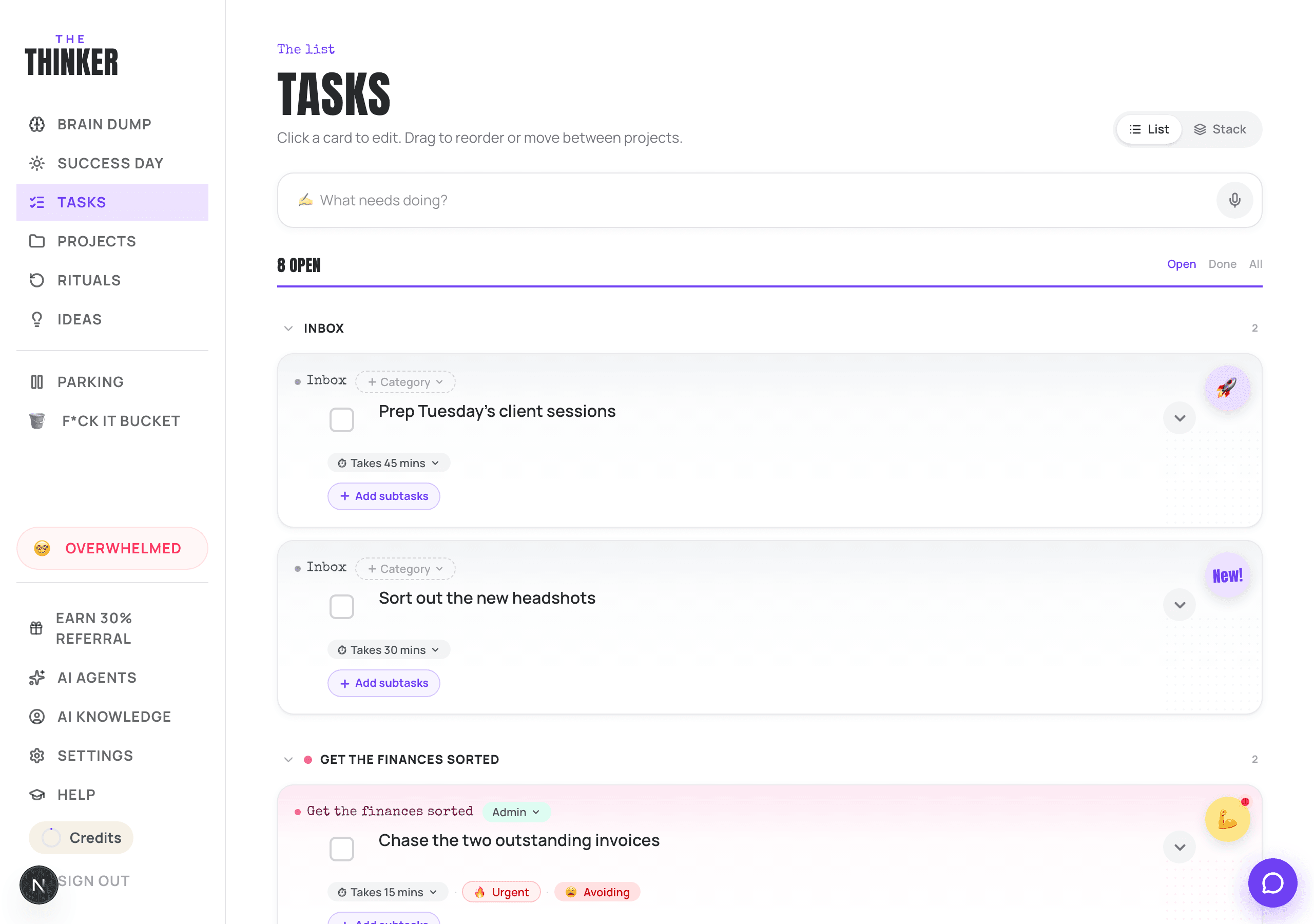Focus the What needs doing input

769,200
